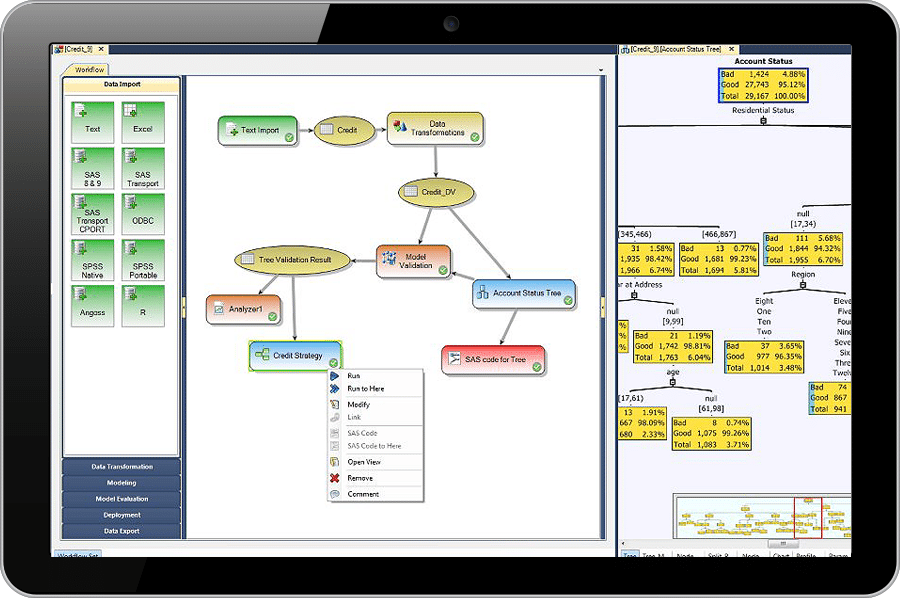This screenshot has height=599, width=900.
Task: Close the Credit_9 document tab
Action: coord(101,49)
